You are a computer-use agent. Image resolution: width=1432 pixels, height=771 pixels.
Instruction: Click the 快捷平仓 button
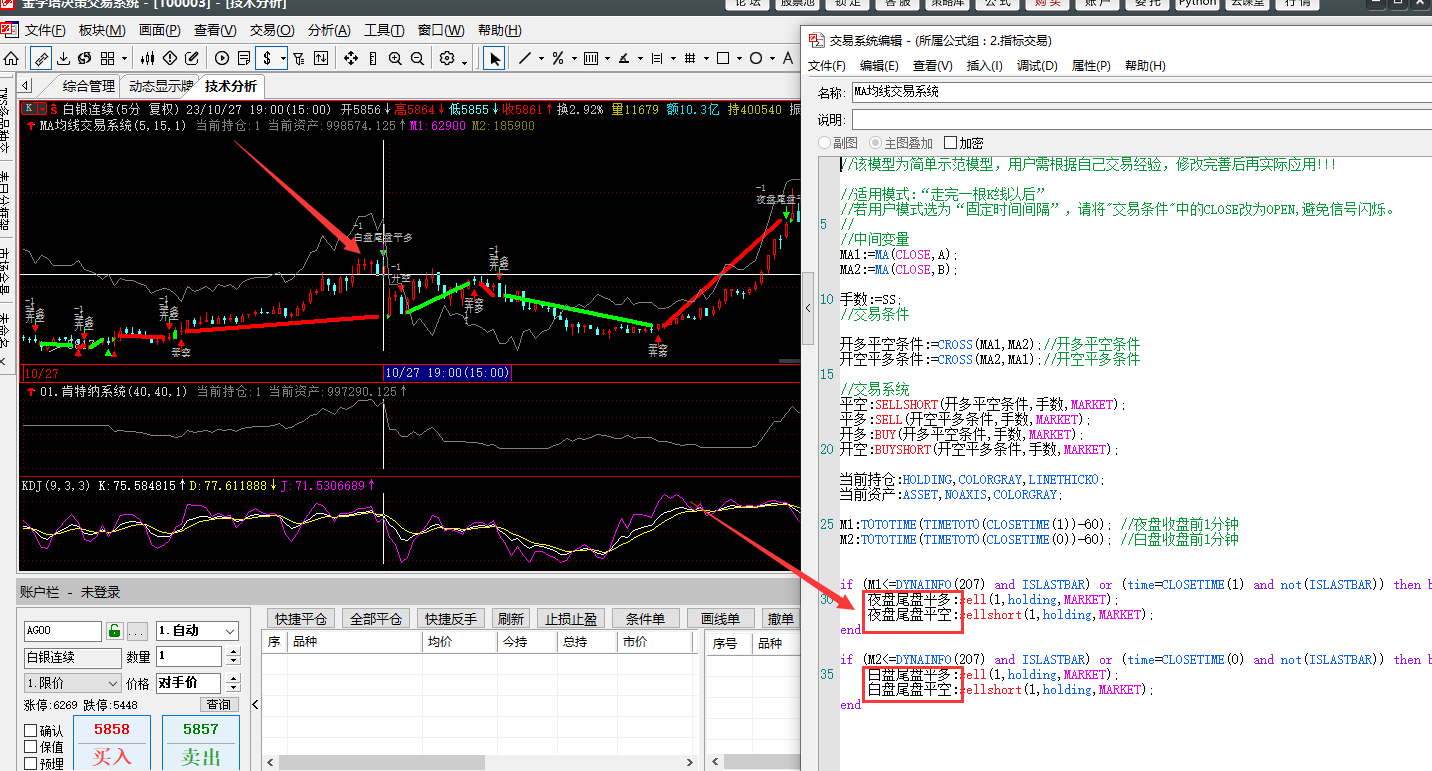pyautogui.click(x=301, y=619)
